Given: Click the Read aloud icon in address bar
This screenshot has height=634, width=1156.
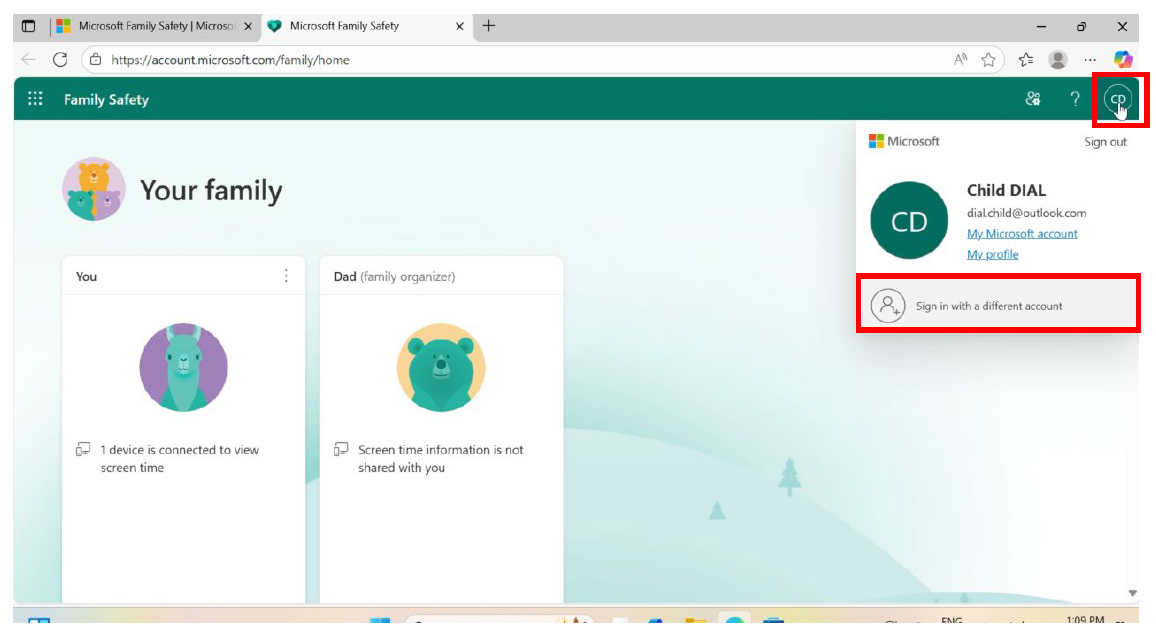Looking at the screenshot, I should tap(961, 60).
